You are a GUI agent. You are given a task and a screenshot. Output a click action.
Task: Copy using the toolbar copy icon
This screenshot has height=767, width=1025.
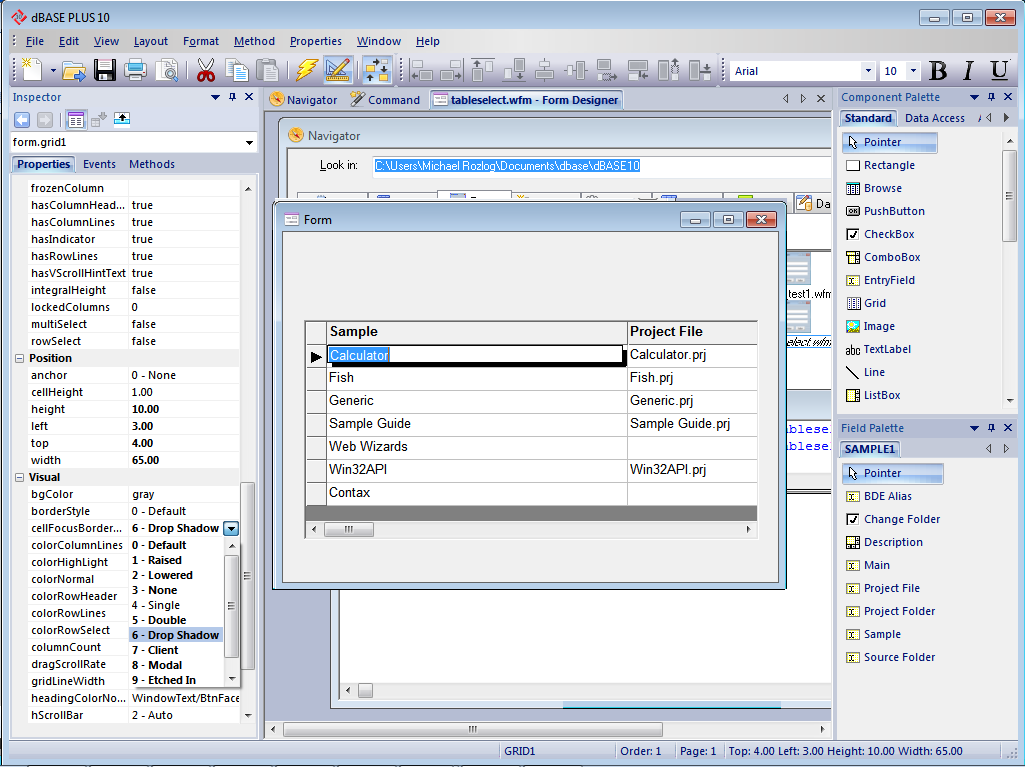(x=237, y=70)
